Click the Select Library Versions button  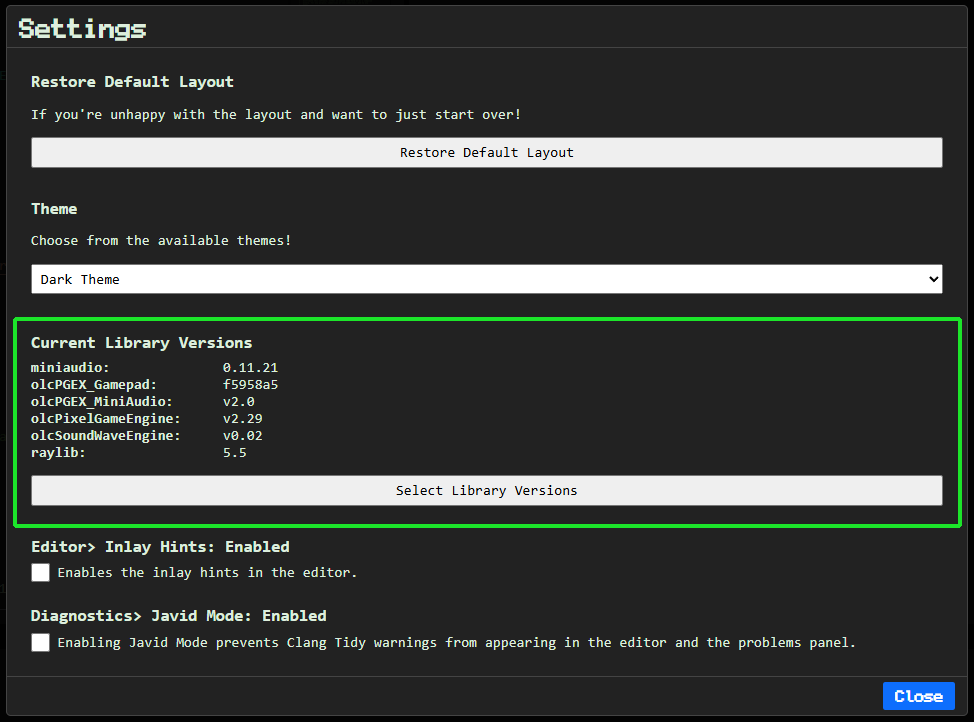(487, 490)
